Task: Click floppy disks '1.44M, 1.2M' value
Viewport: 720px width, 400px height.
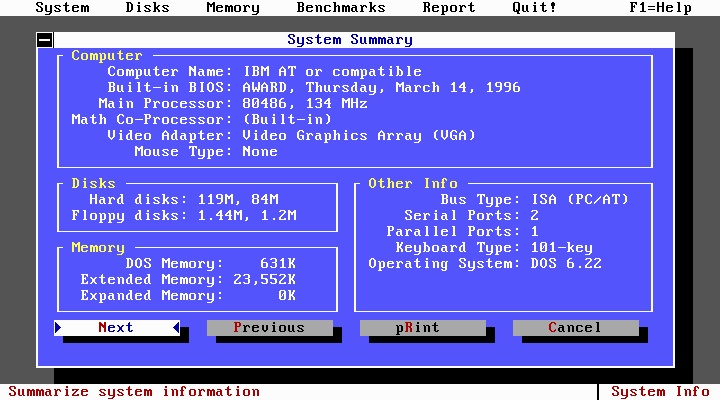Action: coord(247,216)
